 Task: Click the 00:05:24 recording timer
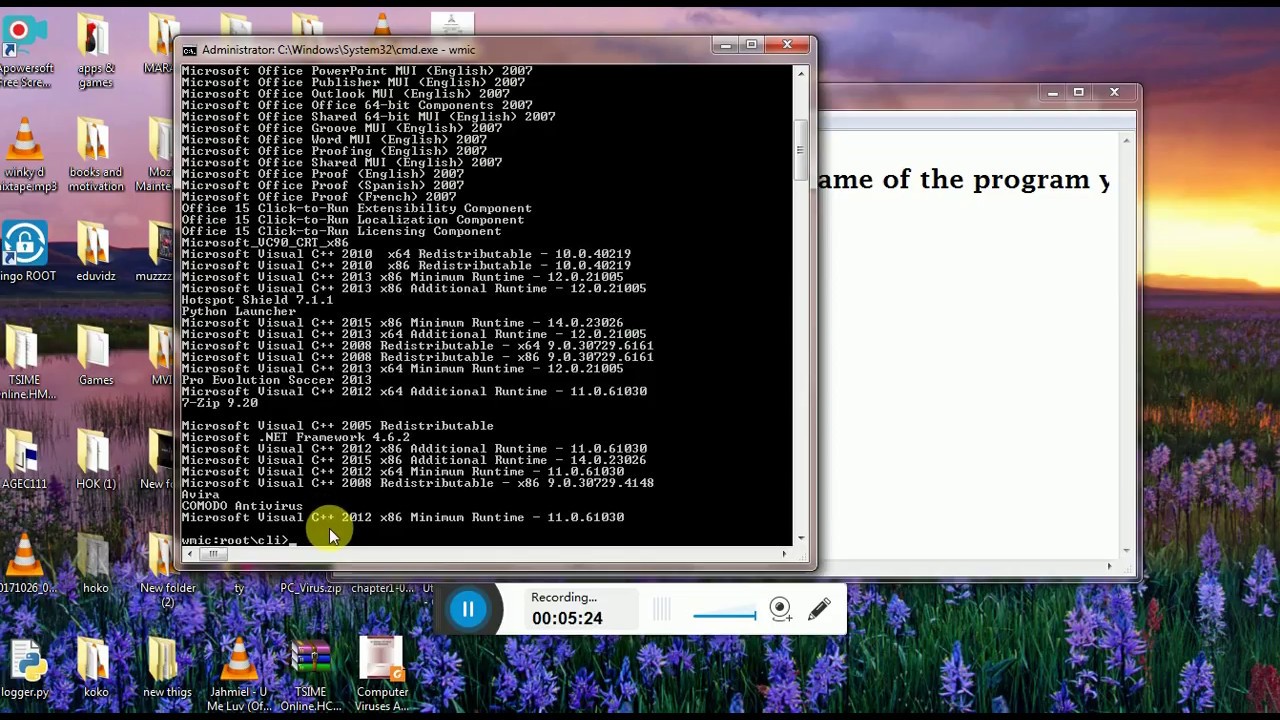tap(567, 618)
